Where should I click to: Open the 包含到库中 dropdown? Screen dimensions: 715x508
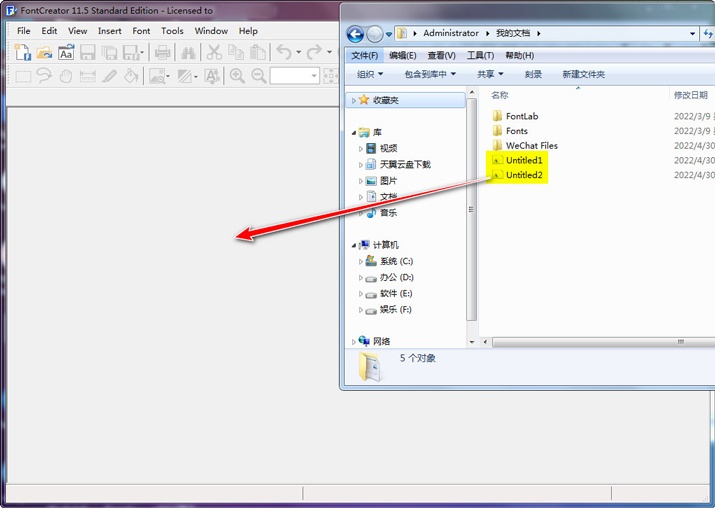pyautogui.click(x=429, y=74)
